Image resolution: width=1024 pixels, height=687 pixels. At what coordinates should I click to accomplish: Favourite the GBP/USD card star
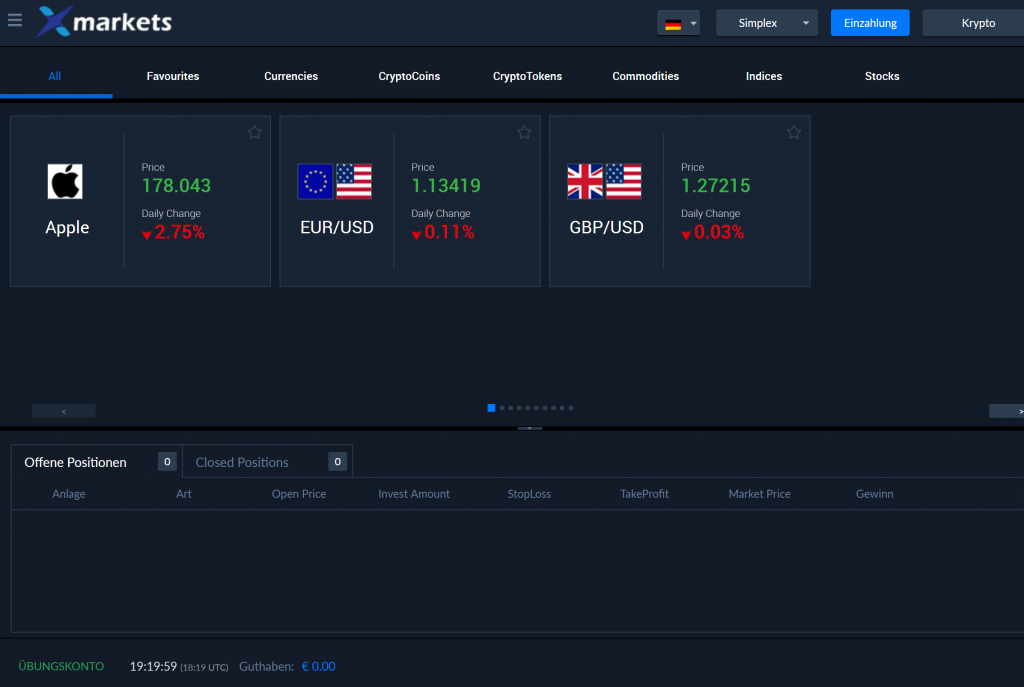[x=794, y=133]
